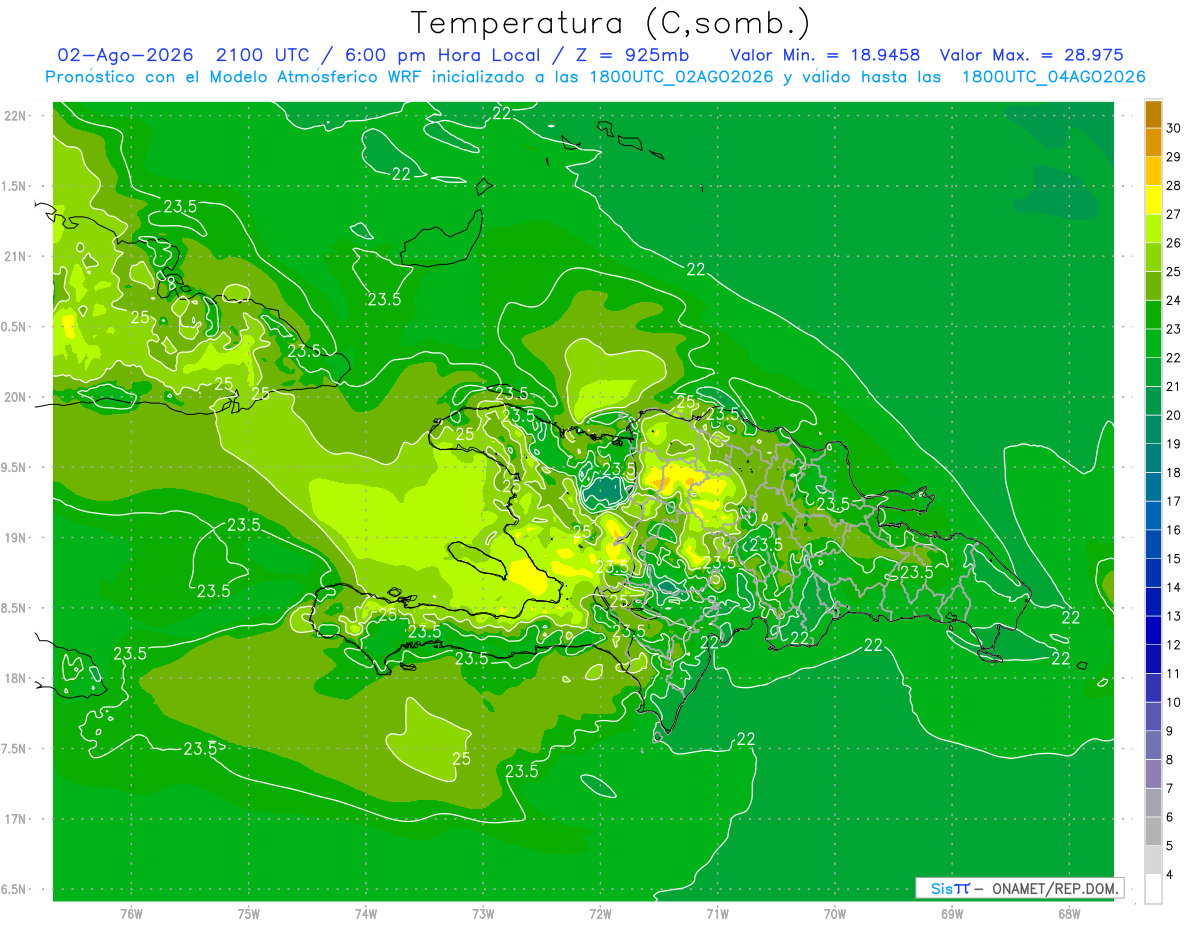The image size is (1200, 927).
Task: Click the "17N" latitude axis label
Action: (17, 819)
